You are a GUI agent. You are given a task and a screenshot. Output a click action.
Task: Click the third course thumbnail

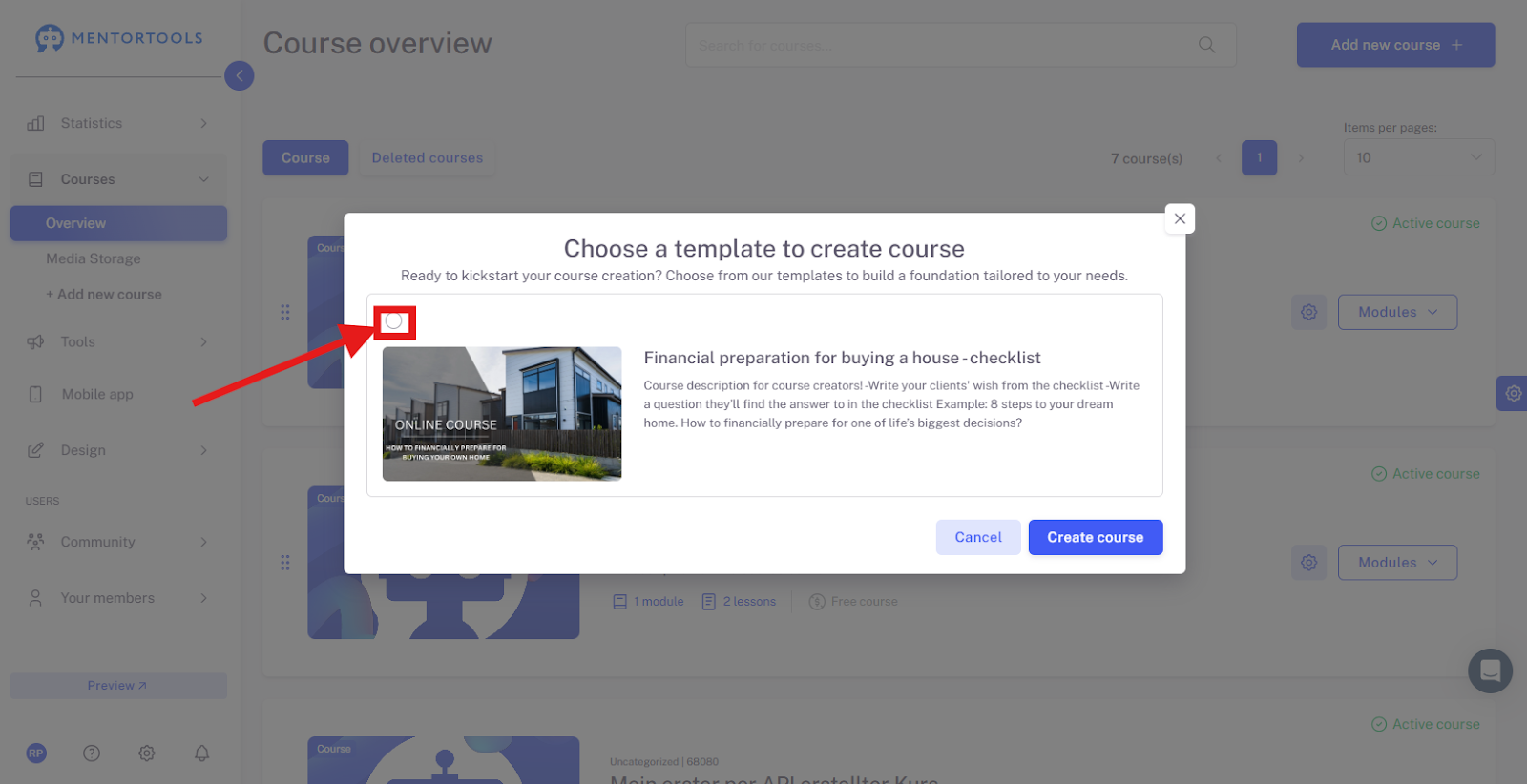(444, 760)
